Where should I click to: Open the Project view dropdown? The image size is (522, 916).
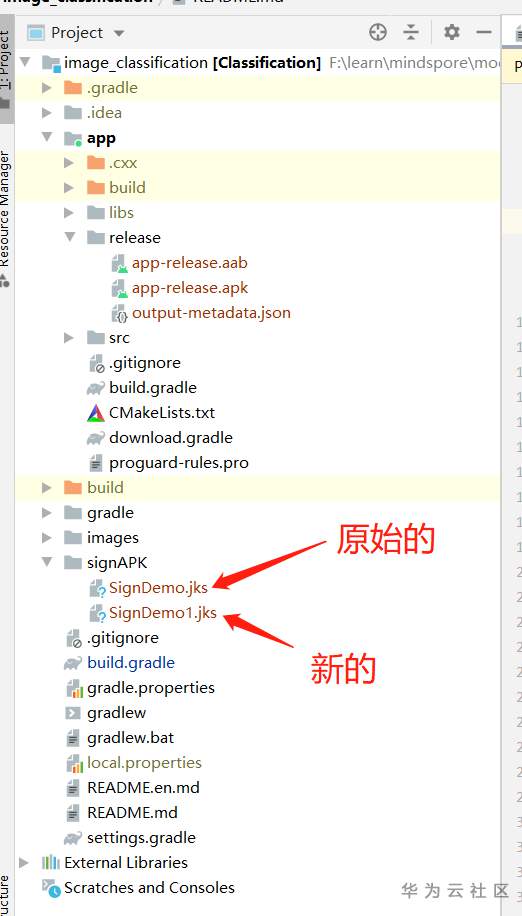[119, 33]
